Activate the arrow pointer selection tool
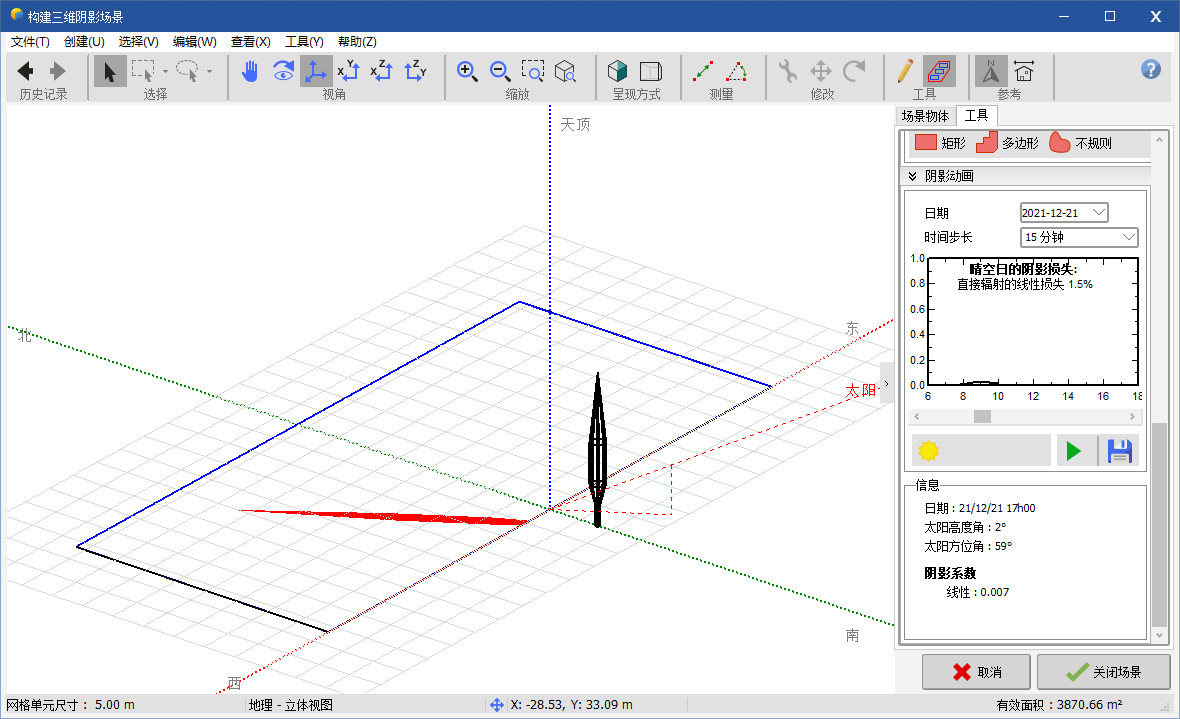Image resolution: width=1180 pixels, height=719 pixels. pos(110,72)
